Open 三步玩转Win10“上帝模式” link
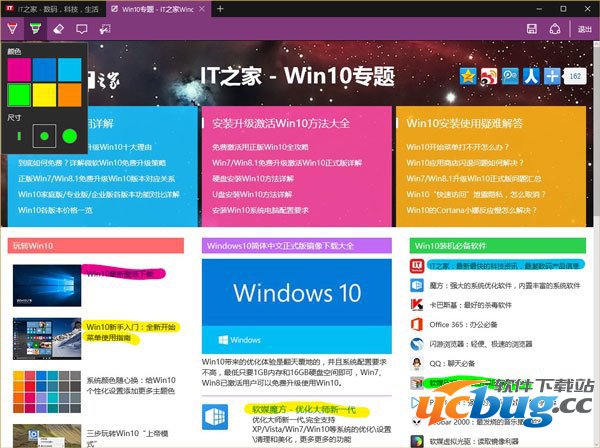 coord(128,438)
